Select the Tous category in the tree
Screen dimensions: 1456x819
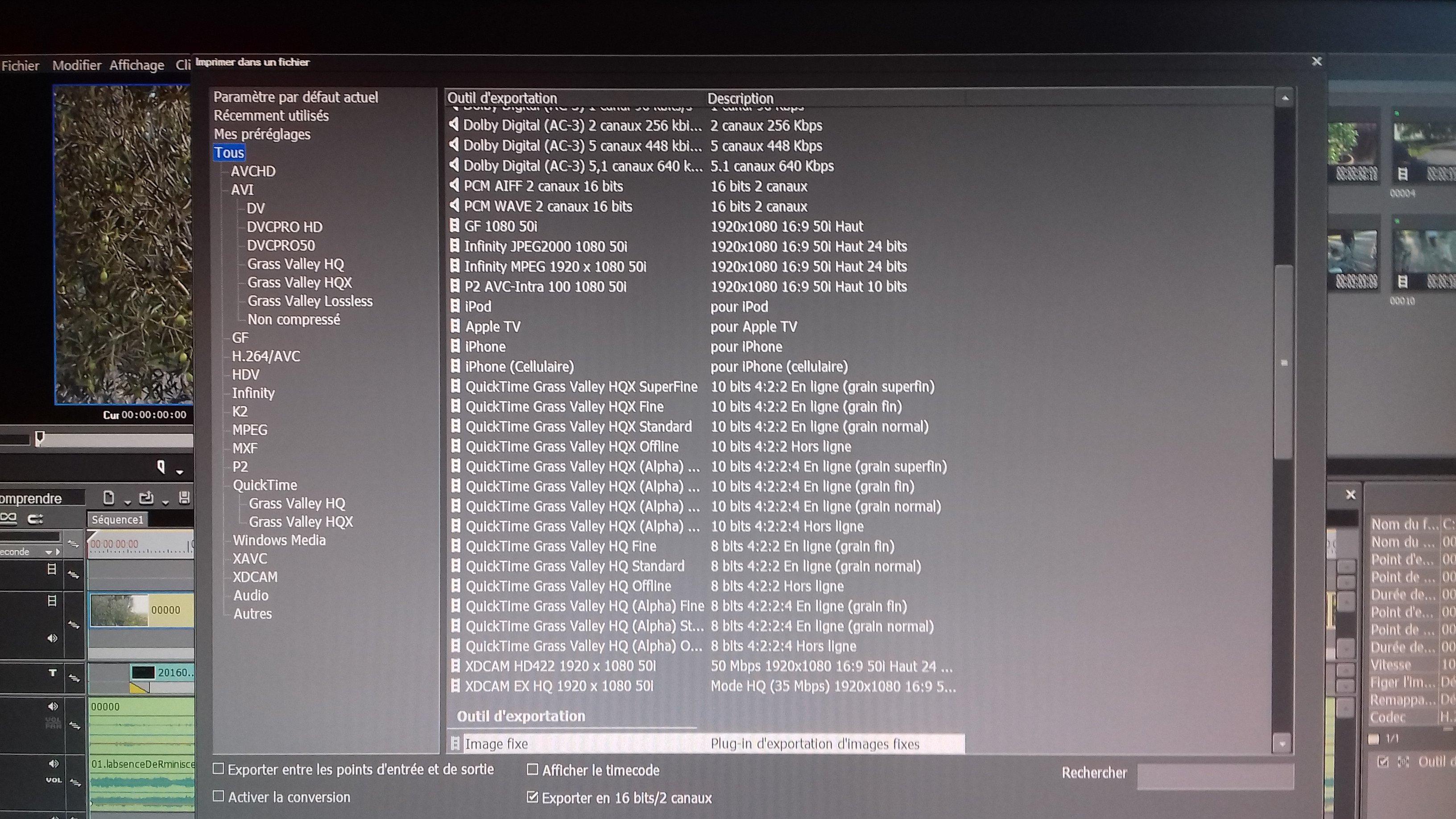pyautogui.click(x=229, y=153)
